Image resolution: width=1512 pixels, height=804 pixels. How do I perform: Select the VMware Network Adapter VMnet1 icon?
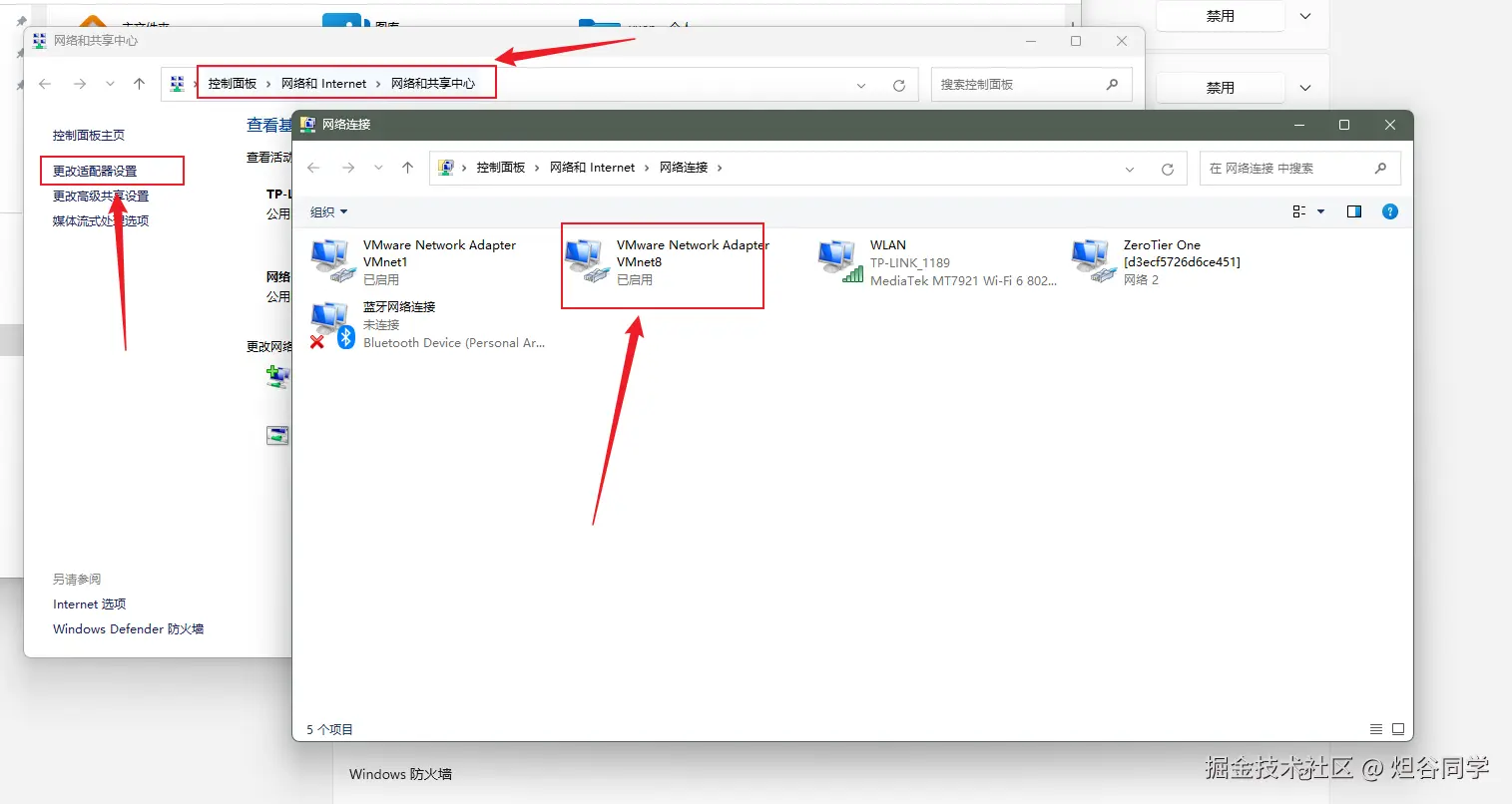332,261
